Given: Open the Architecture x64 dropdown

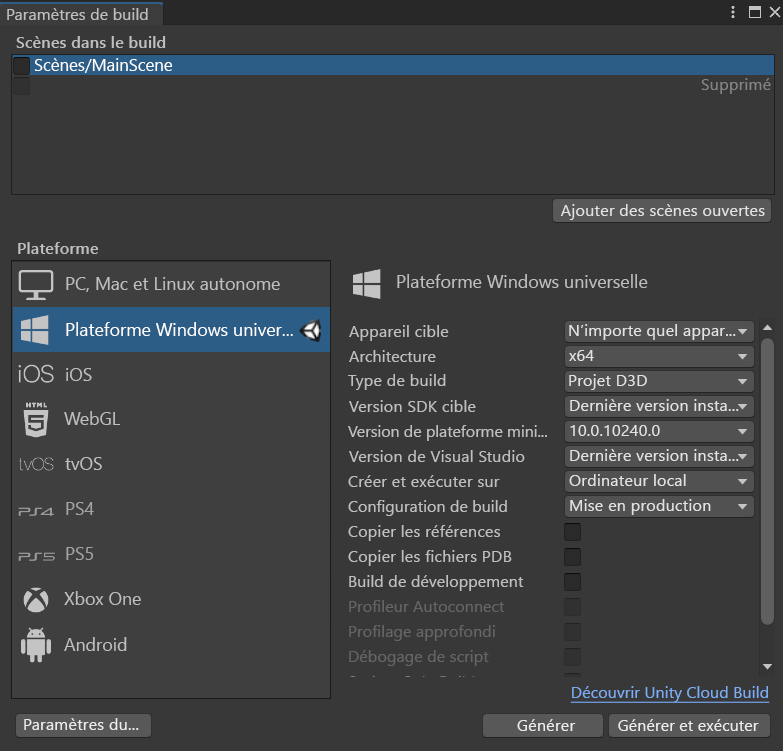Looking at the screenshot, I should (x=658, y=356).
